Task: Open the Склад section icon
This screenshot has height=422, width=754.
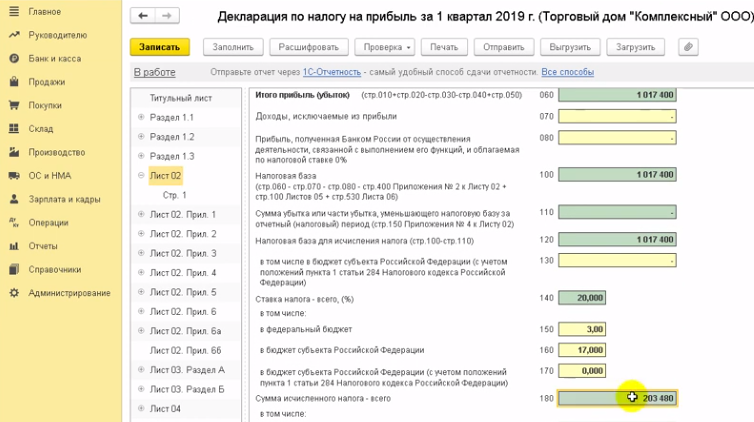Action: pos(14,129)
